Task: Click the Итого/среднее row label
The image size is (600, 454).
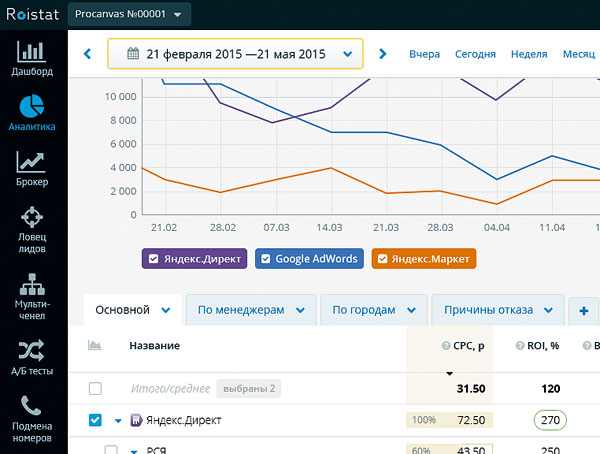Action: click(170, 389)
